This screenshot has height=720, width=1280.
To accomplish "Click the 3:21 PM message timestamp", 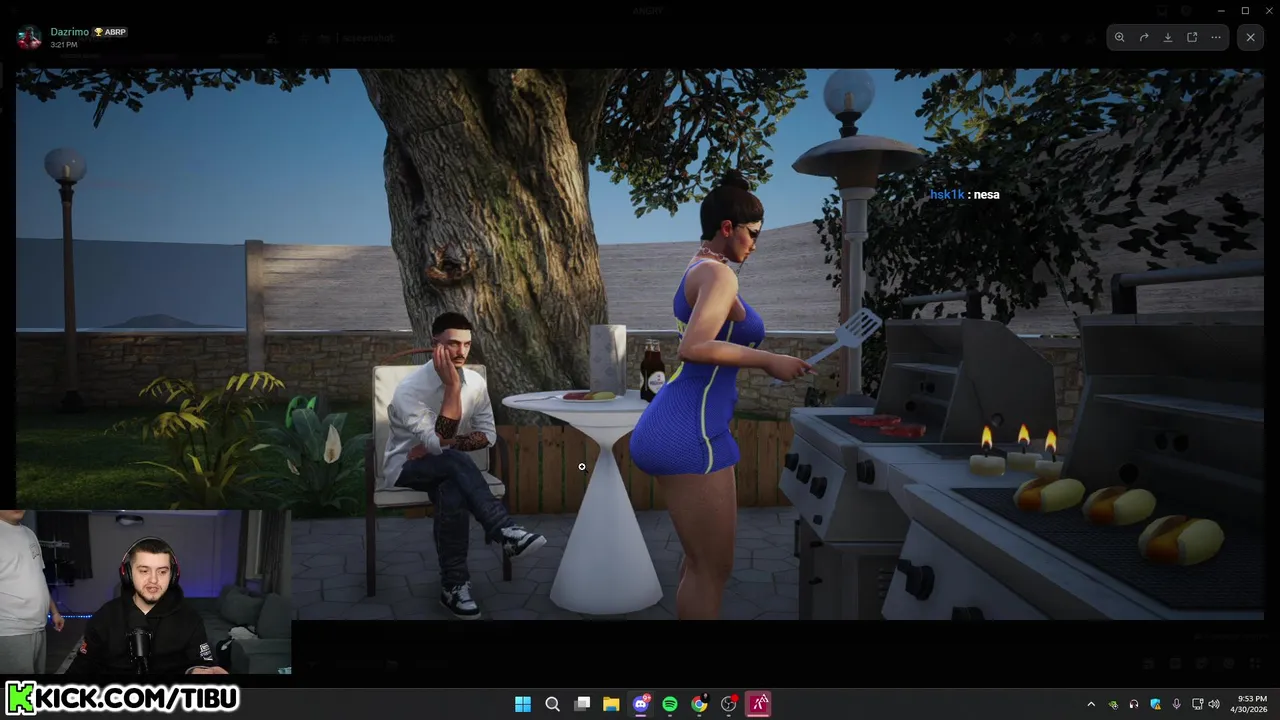I will [x=64, y=45].
